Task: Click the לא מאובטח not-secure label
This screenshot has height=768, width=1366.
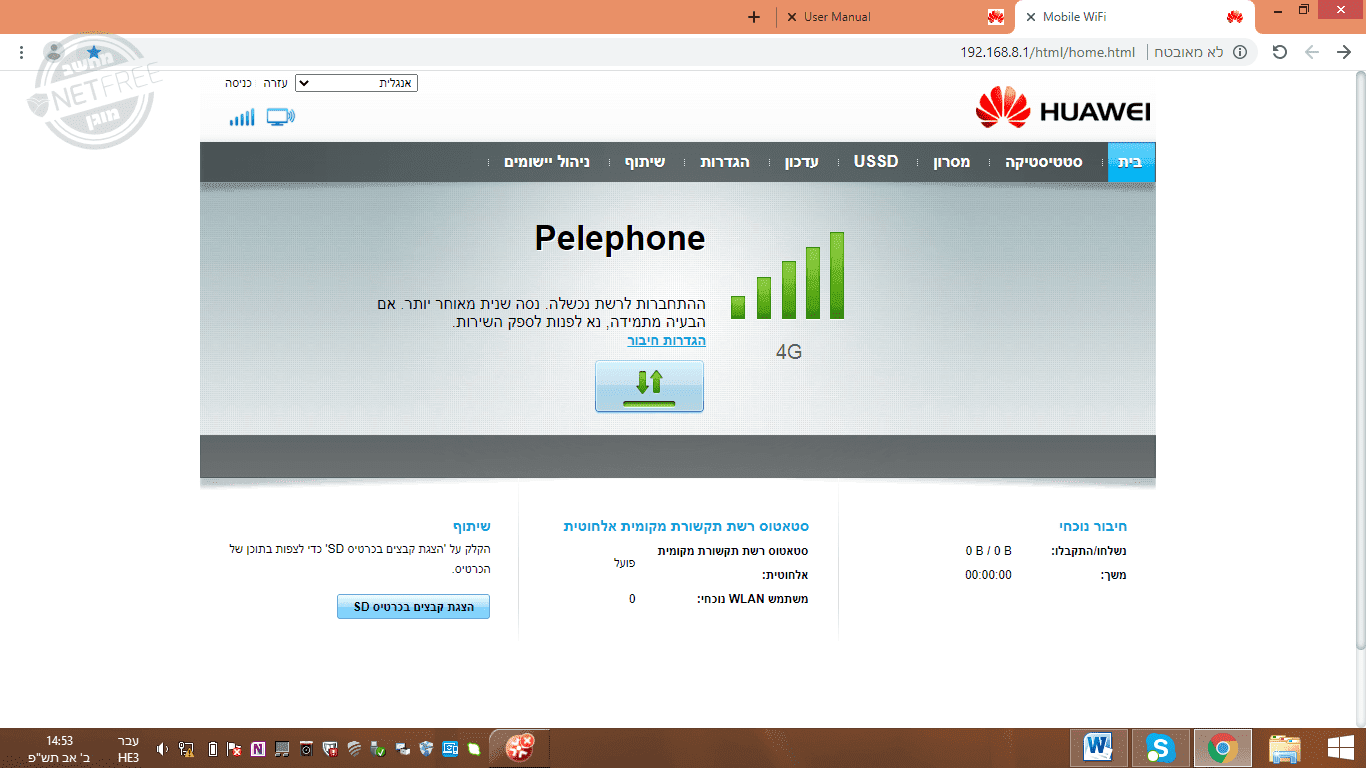Action: click(x=1189, y=52)
